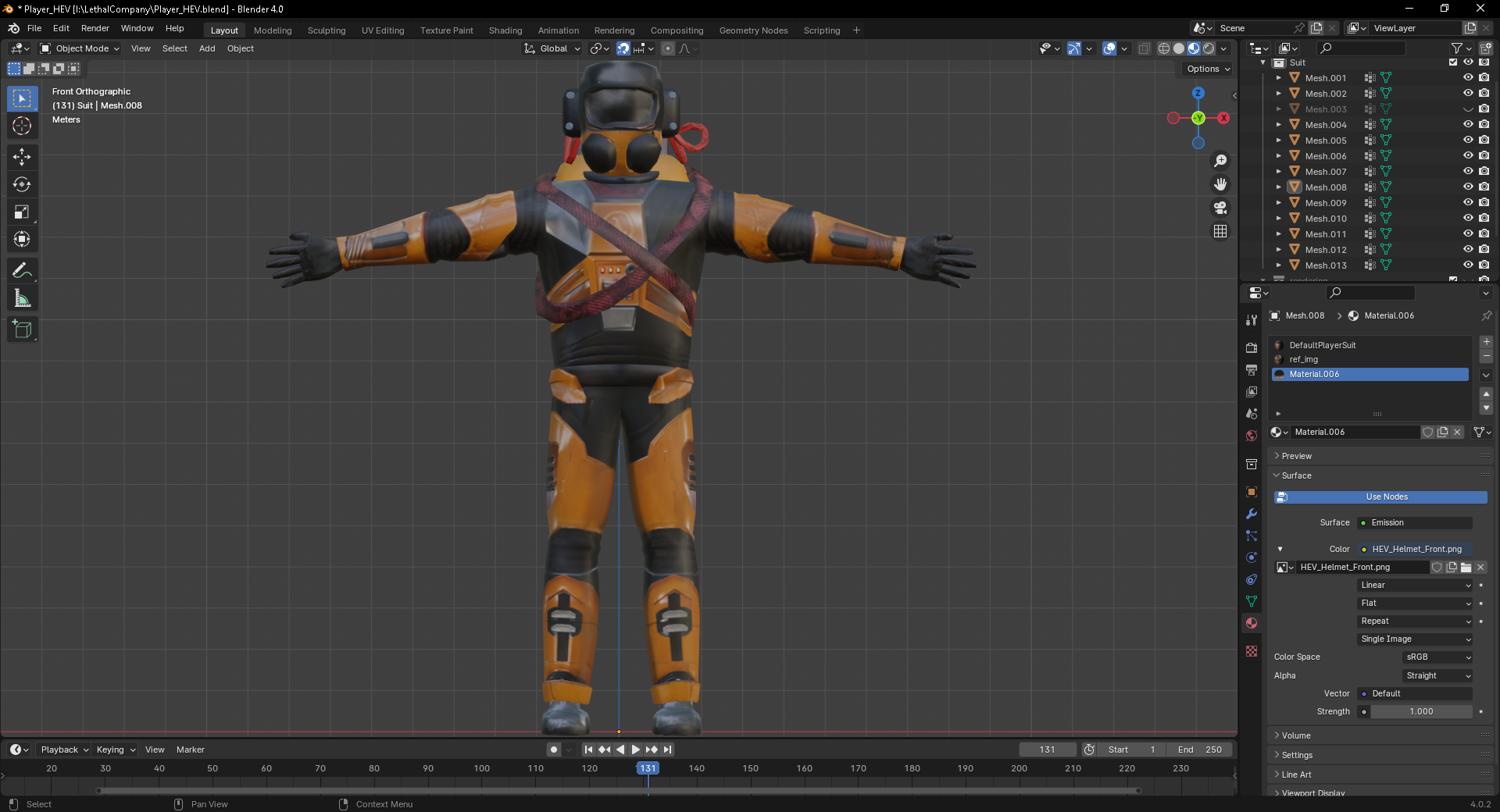Open the File menu
This screenshot has height=812, width=1500.
(x=34, y=28)
